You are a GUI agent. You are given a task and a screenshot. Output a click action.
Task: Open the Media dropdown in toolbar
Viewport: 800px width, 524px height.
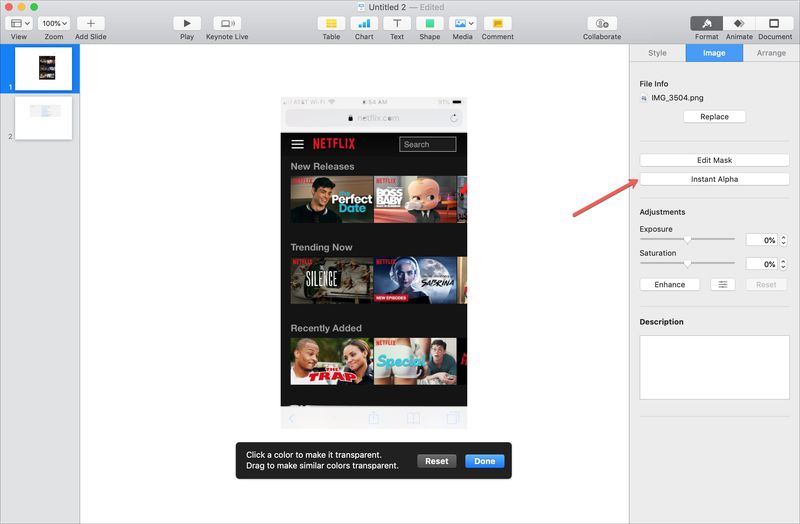463,23
